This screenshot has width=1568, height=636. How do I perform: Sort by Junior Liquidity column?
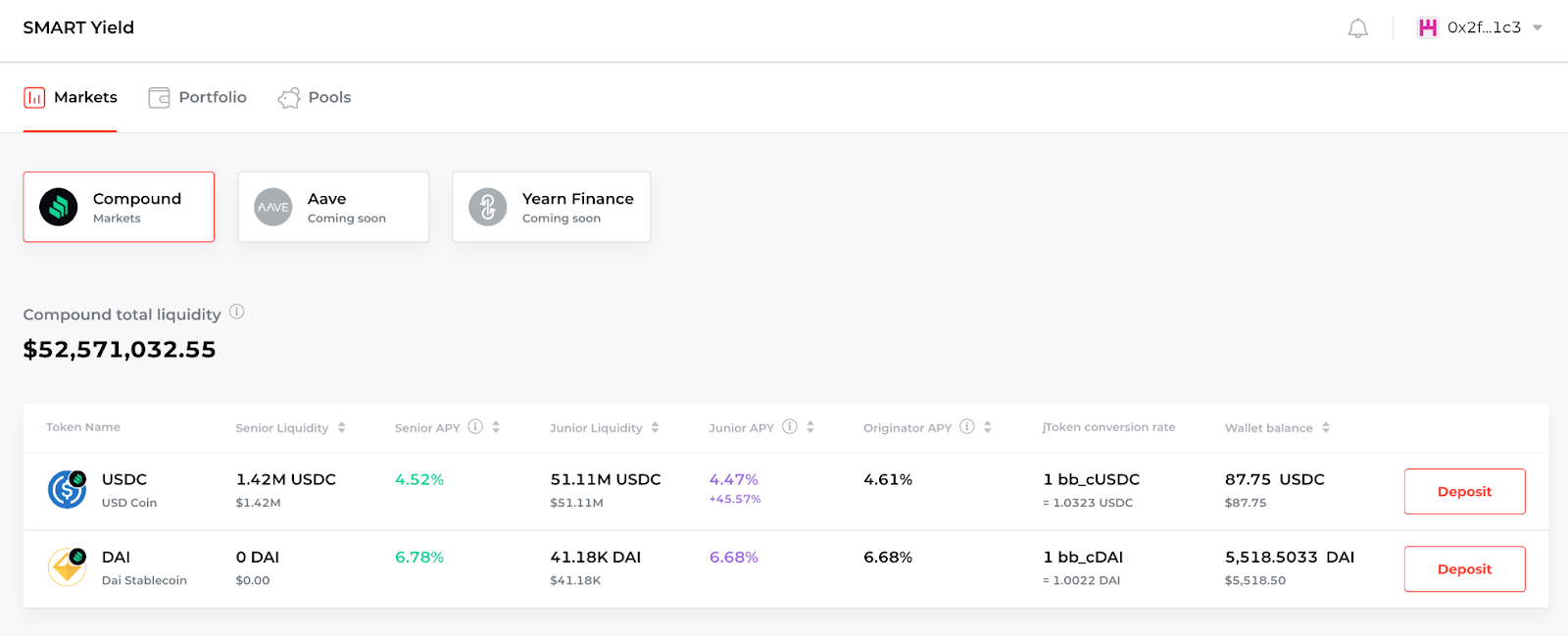click(605, 427)
